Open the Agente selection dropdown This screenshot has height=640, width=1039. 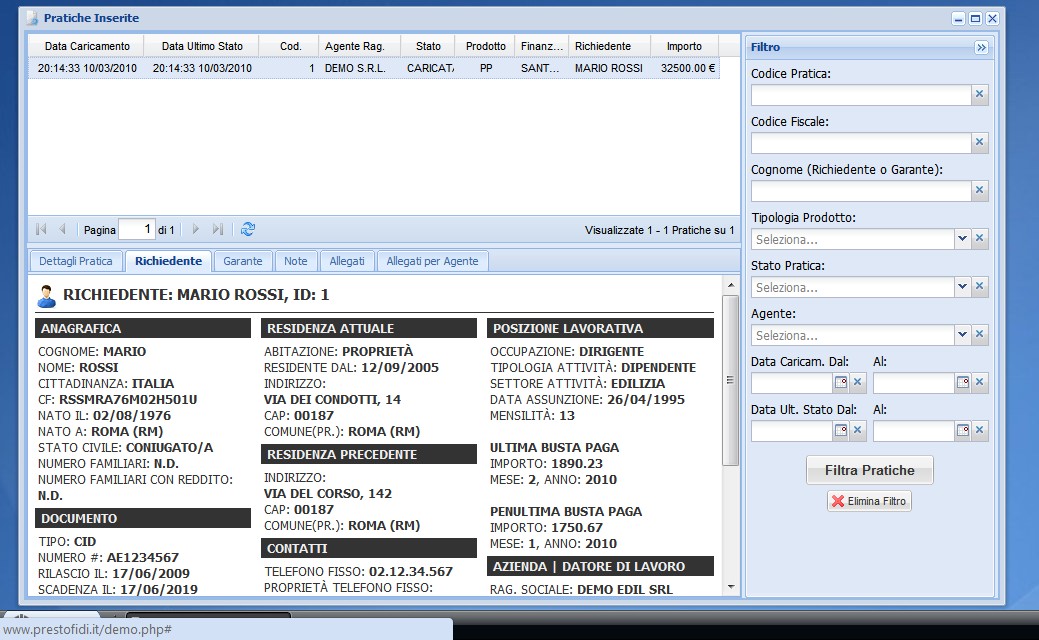click(962, 335)
